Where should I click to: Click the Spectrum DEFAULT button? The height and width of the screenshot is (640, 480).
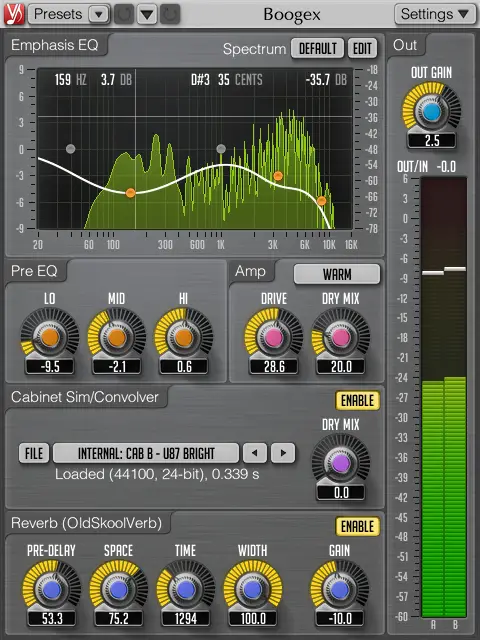[x=318, y=49]
